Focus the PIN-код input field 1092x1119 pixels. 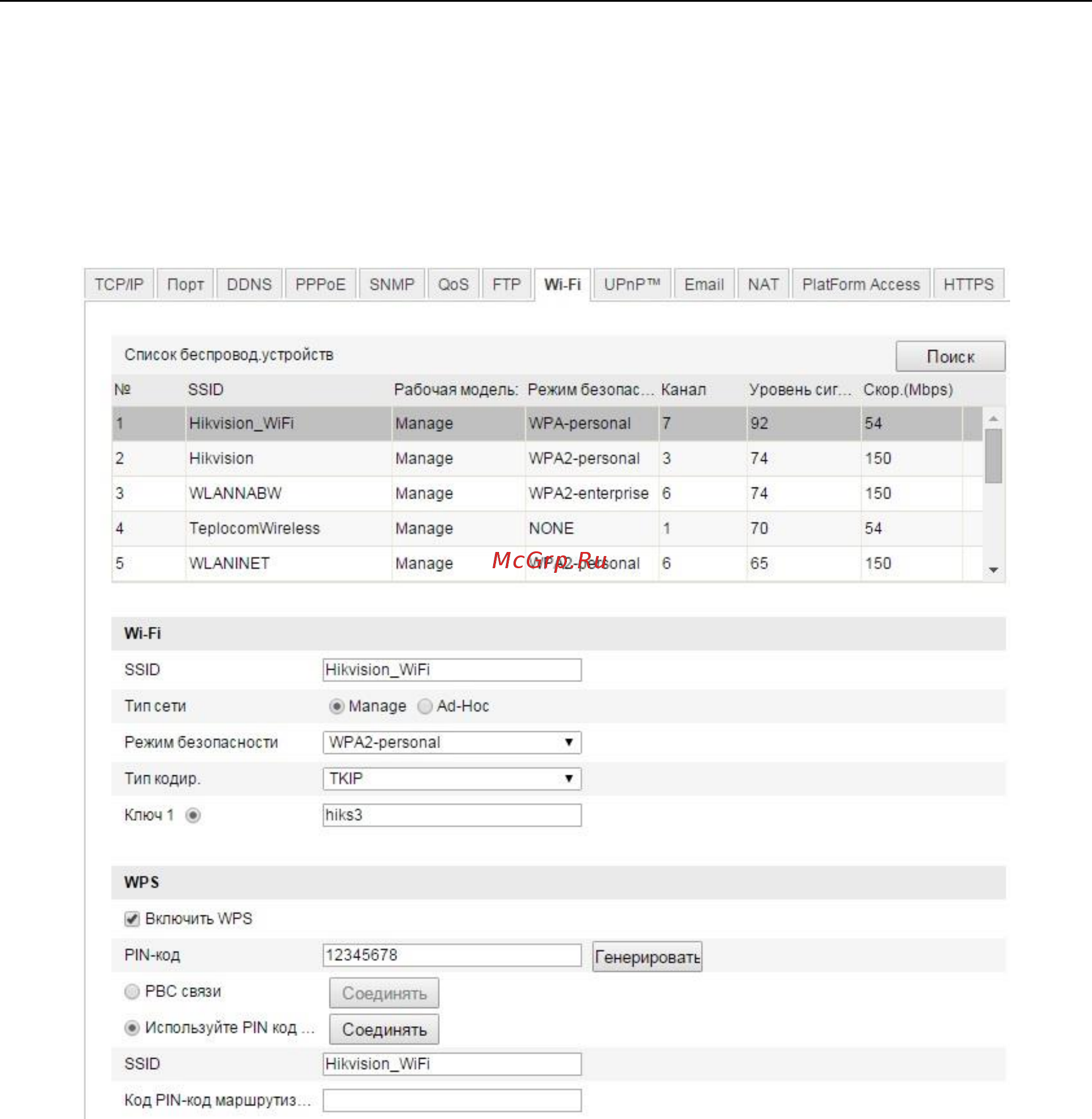pyautogui.click(x=452, y=955)
